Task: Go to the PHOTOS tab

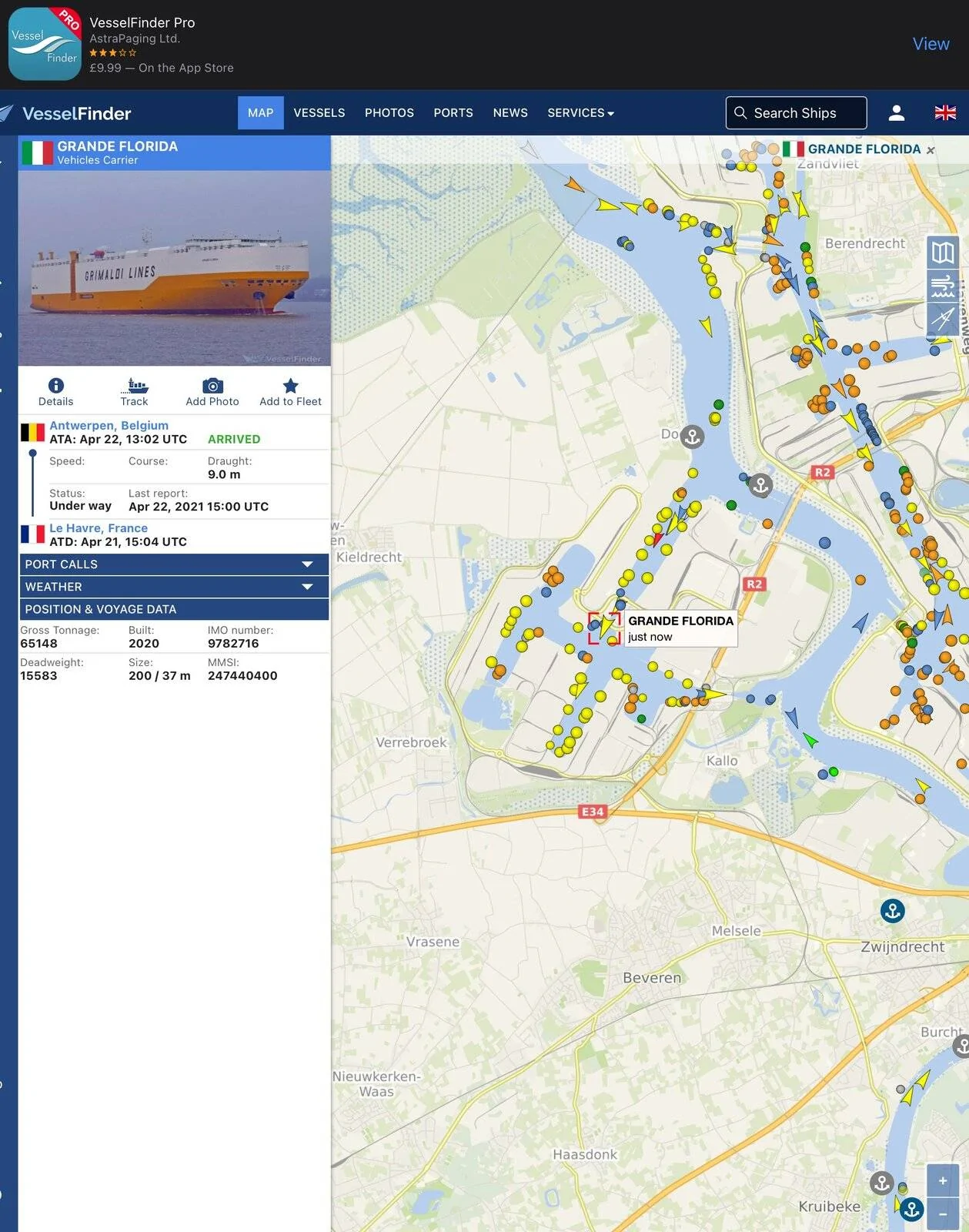Action: [x=389, y=112]
